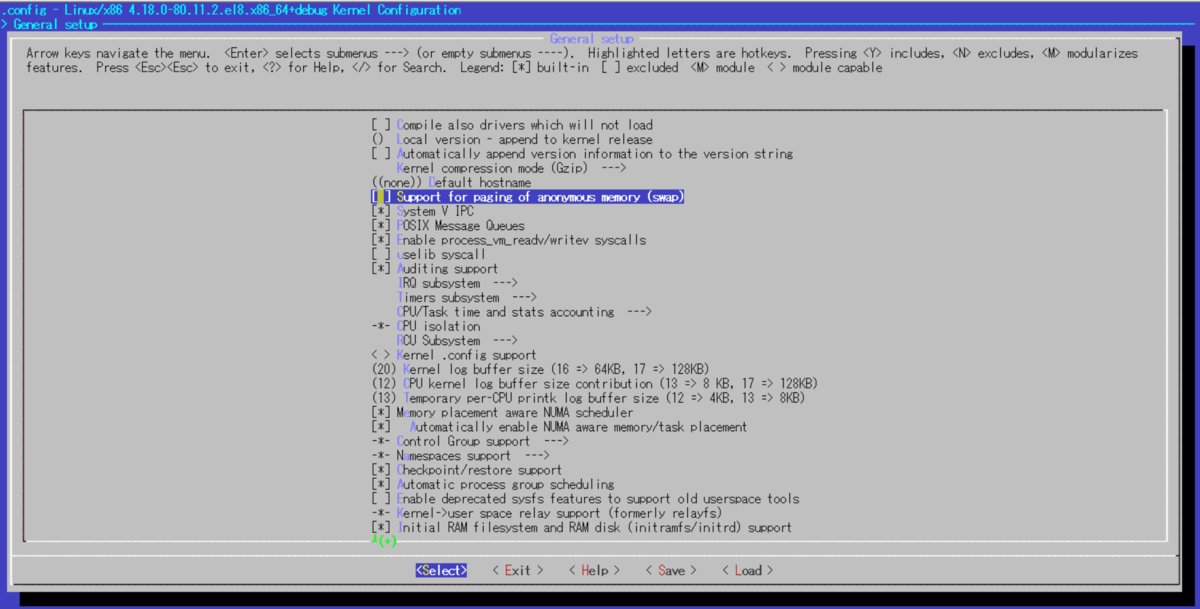Click the Exit button
The height and width of the screenshot is (609, 1200).
pos(517,571)
